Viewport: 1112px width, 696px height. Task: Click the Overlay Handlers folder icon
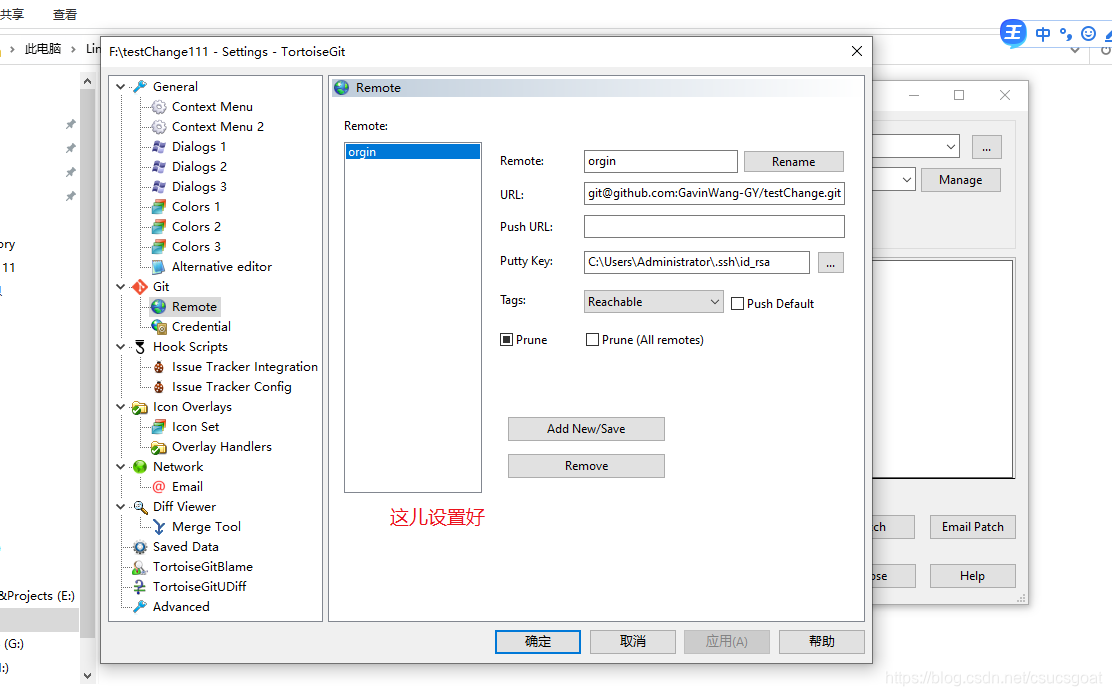tap(159, 447)
